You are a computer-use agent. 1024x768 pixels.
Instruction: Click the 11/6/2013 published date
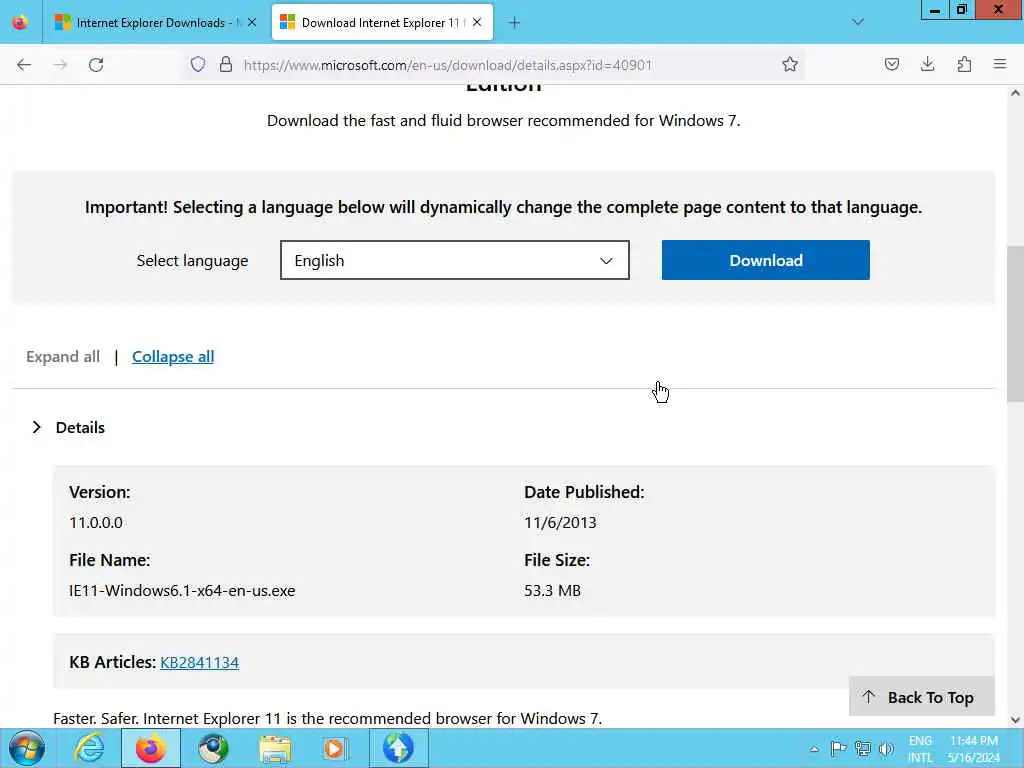tap(560, 522)
